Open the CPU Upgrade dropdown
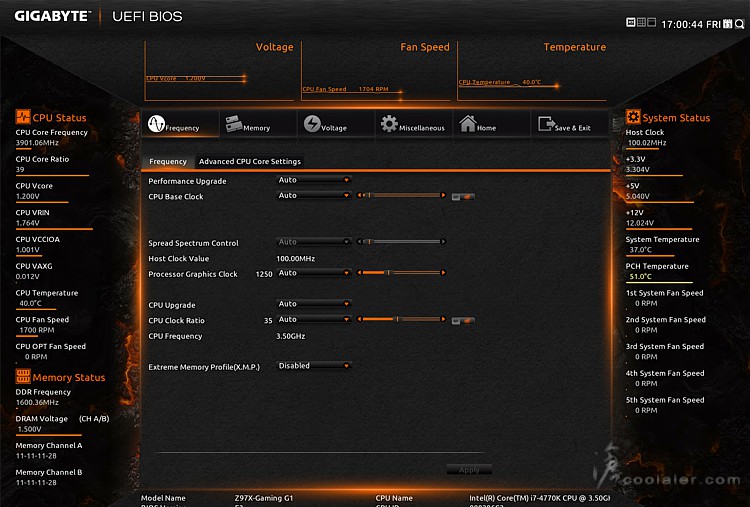The width and height of the screenshot is (750, 507). pos(313,304)
